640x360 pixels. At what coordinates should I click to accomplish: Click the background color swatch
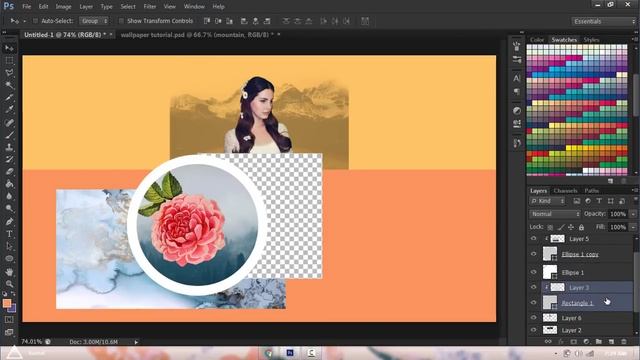click(x=13, y=309)
